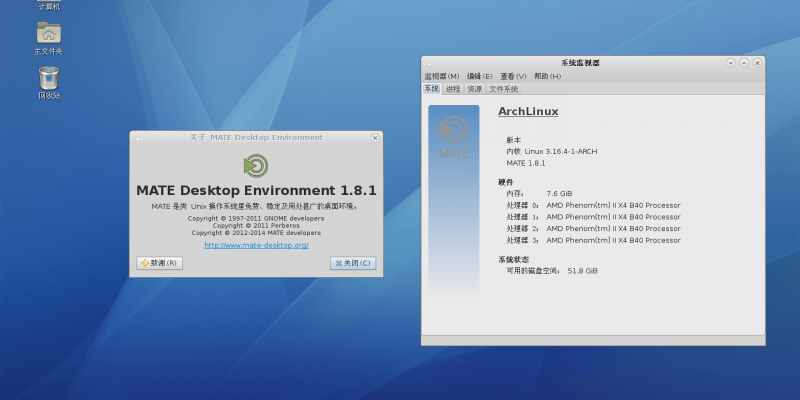
Task: Open the 查看(V) menu
Action: [x=513, y=76]
